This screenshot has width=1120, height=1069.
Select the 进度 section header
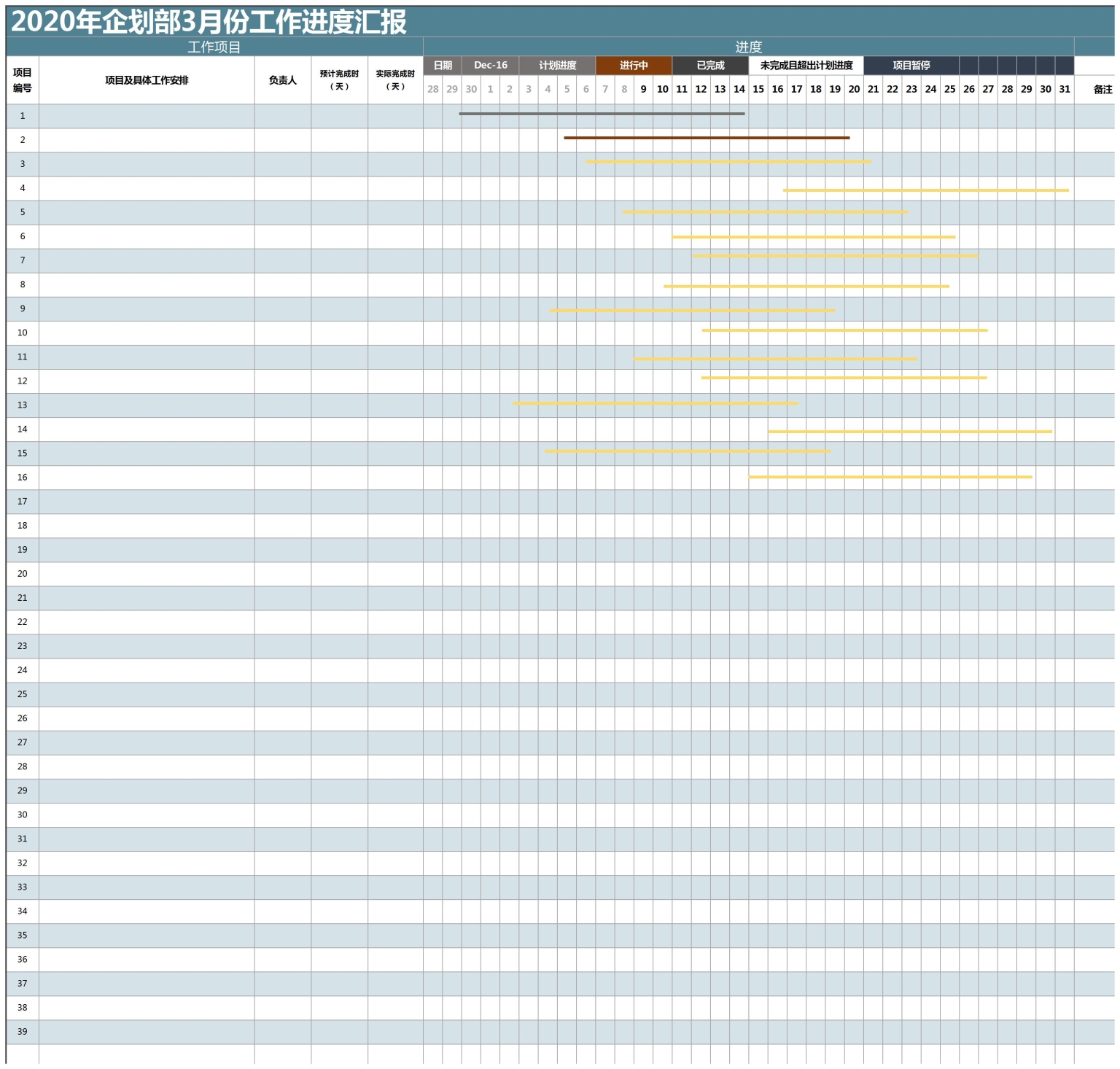(748, 47)
